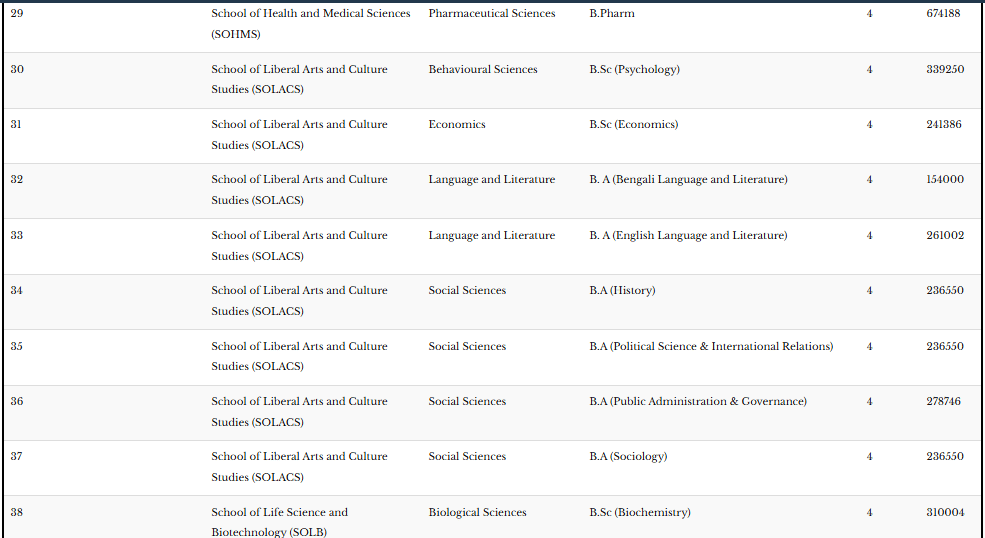
Task: Select B.A (Public Administration & Governance)
Action: (x=697, y=402)
